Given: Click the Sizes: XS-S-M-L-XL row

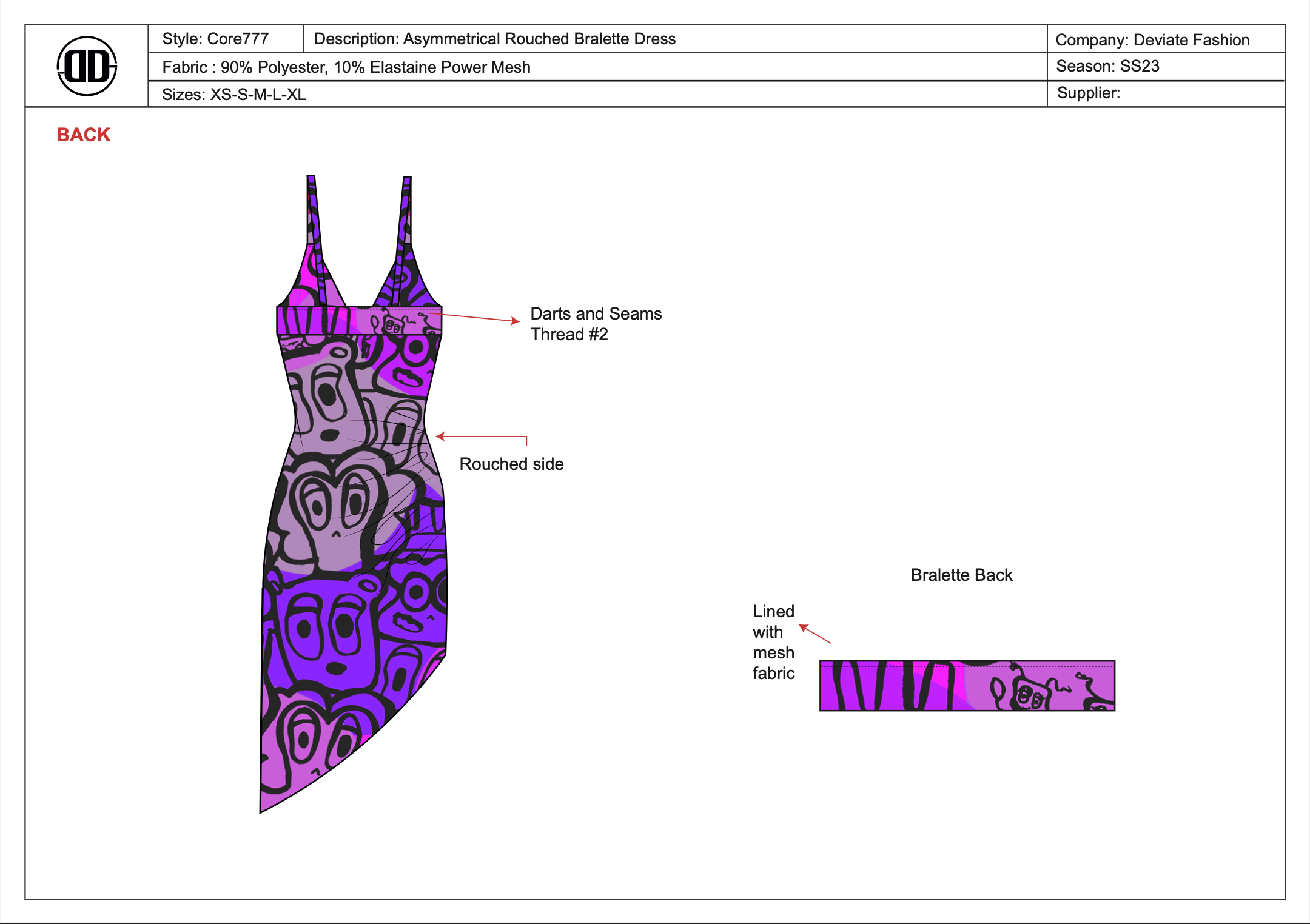Looking at the screenshot, I should 234,95.
